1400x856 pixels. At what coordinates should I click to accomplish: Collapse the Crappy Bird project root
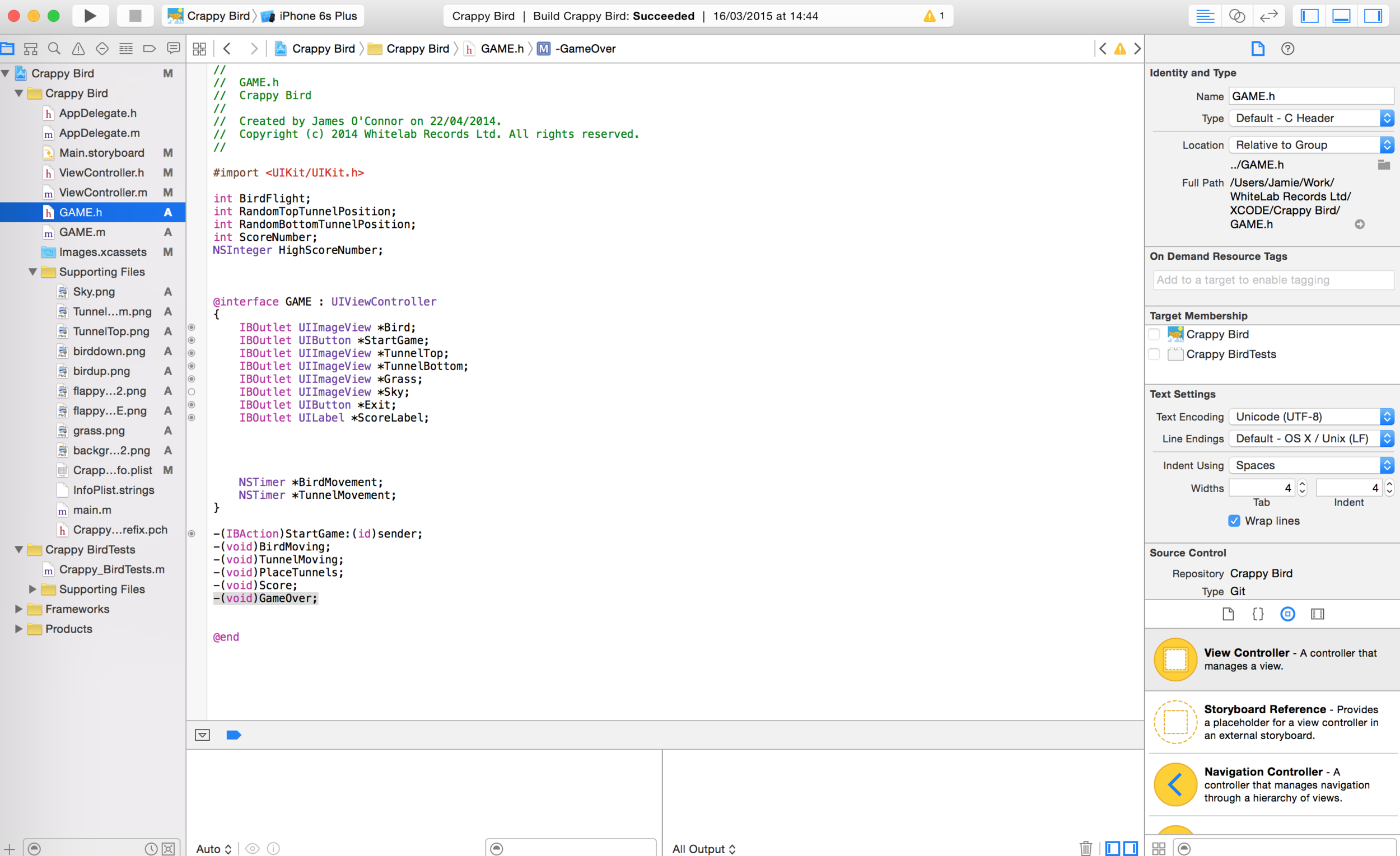coord(6,73)
